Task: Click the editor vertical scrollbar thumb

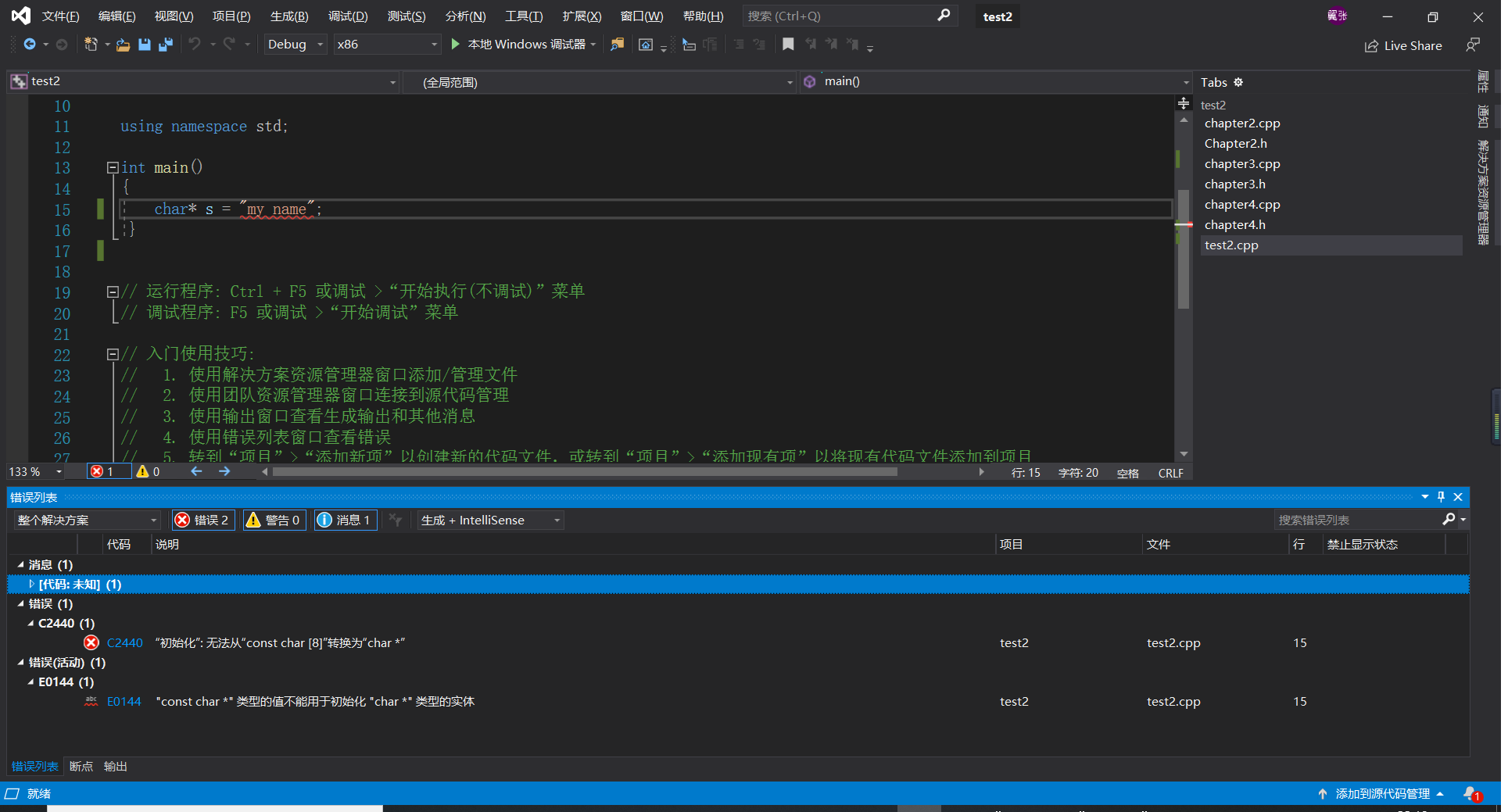Action: 1184,250
